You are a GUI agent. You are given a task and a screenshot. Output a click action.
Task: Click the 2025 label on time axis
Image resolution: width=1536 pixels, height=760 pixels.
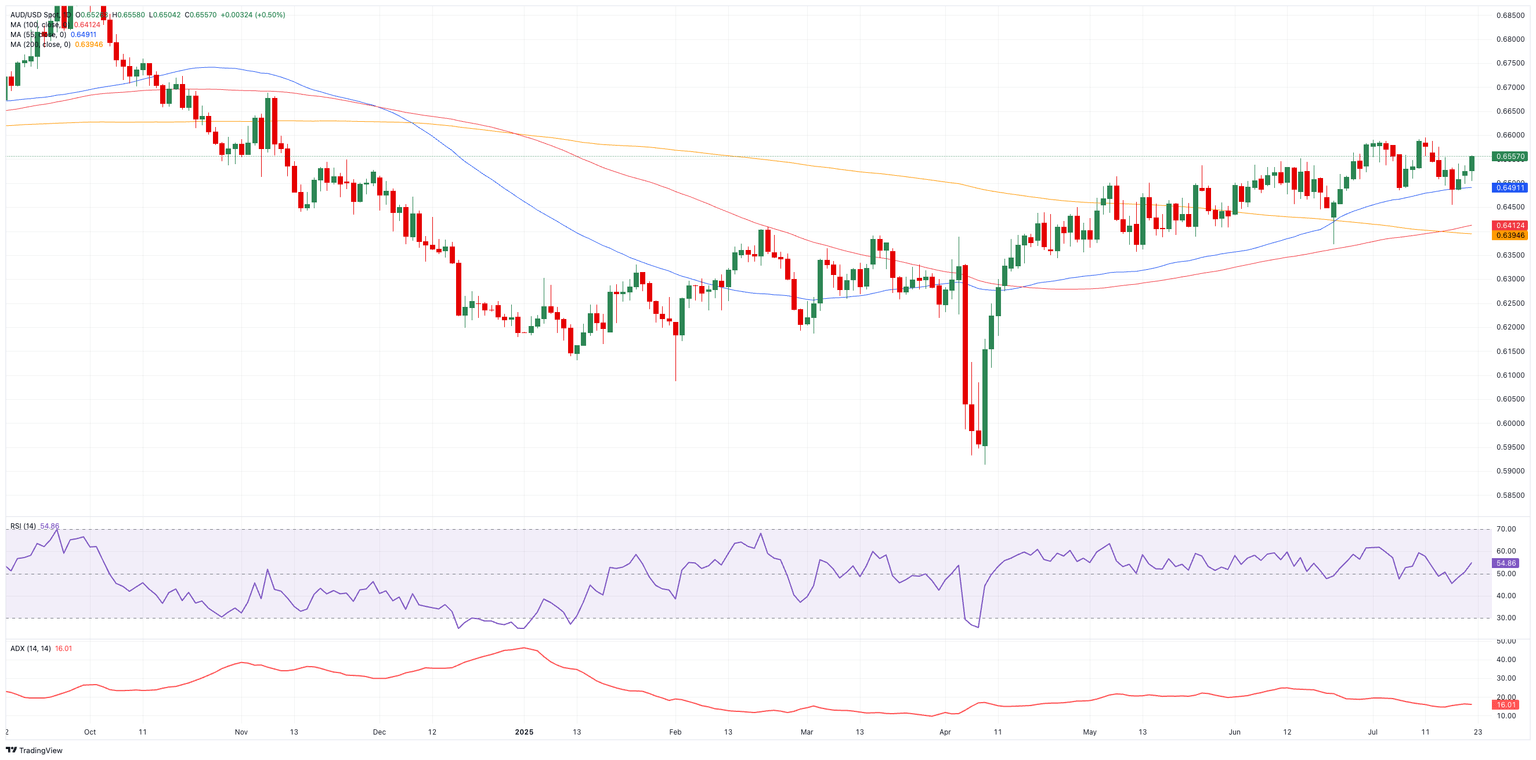tap(525, 732)
